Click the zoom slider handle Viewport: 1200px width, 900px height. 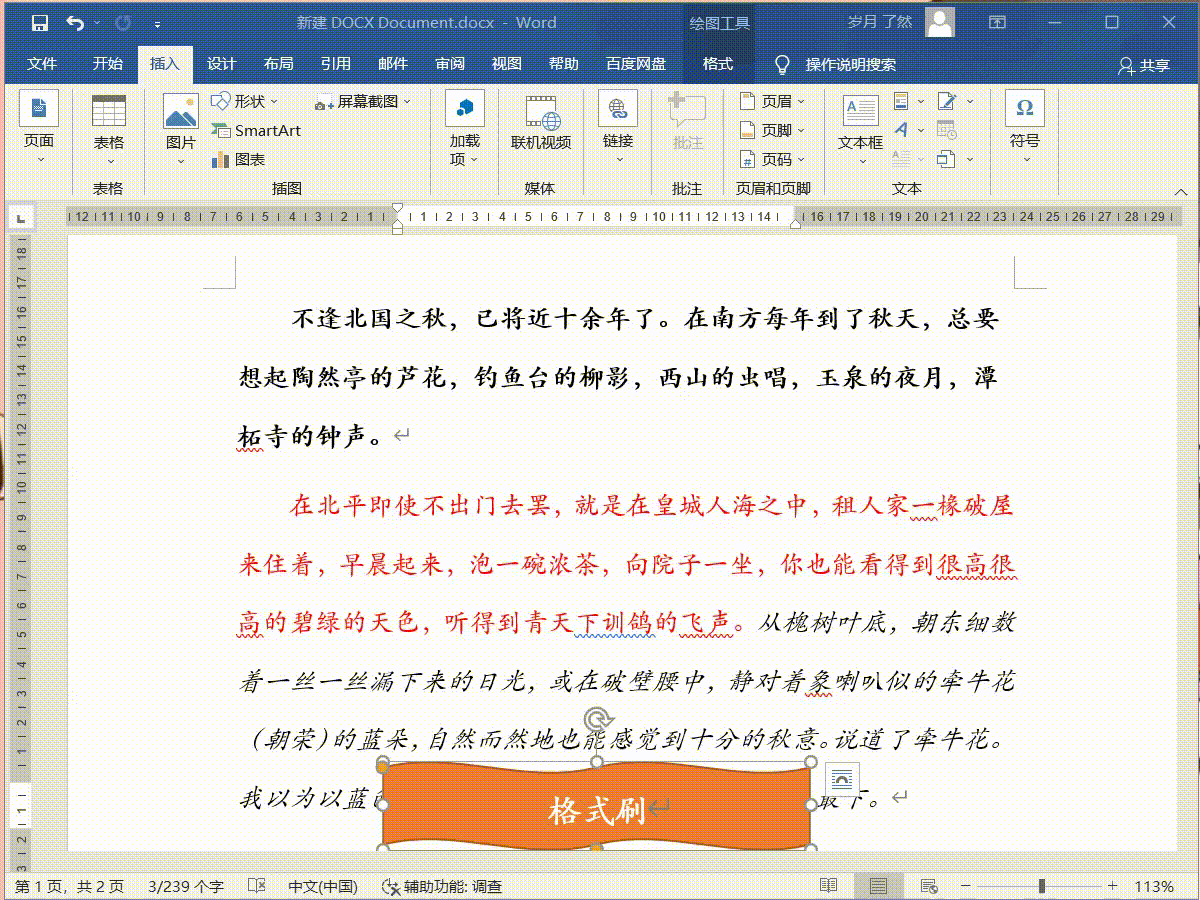[x=1042, y=887]
